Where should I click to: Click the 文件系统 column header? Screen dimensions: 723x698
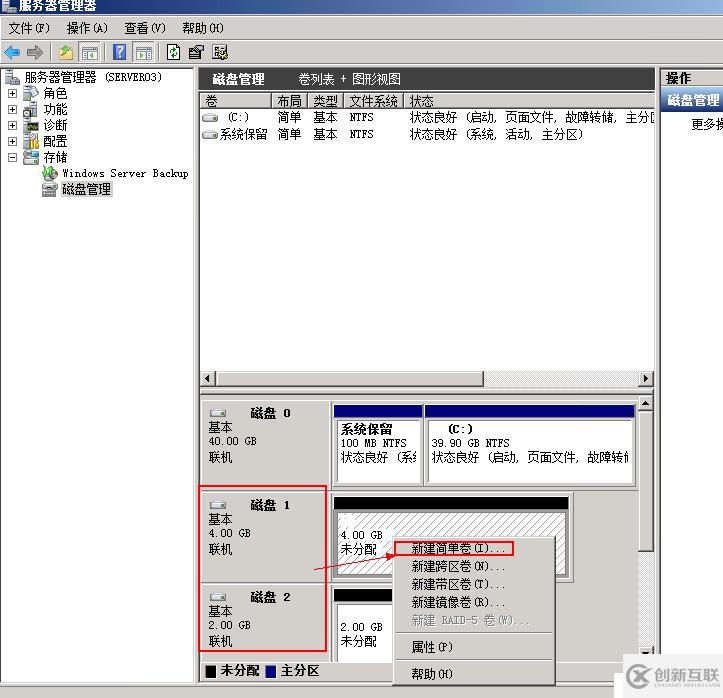373,101
